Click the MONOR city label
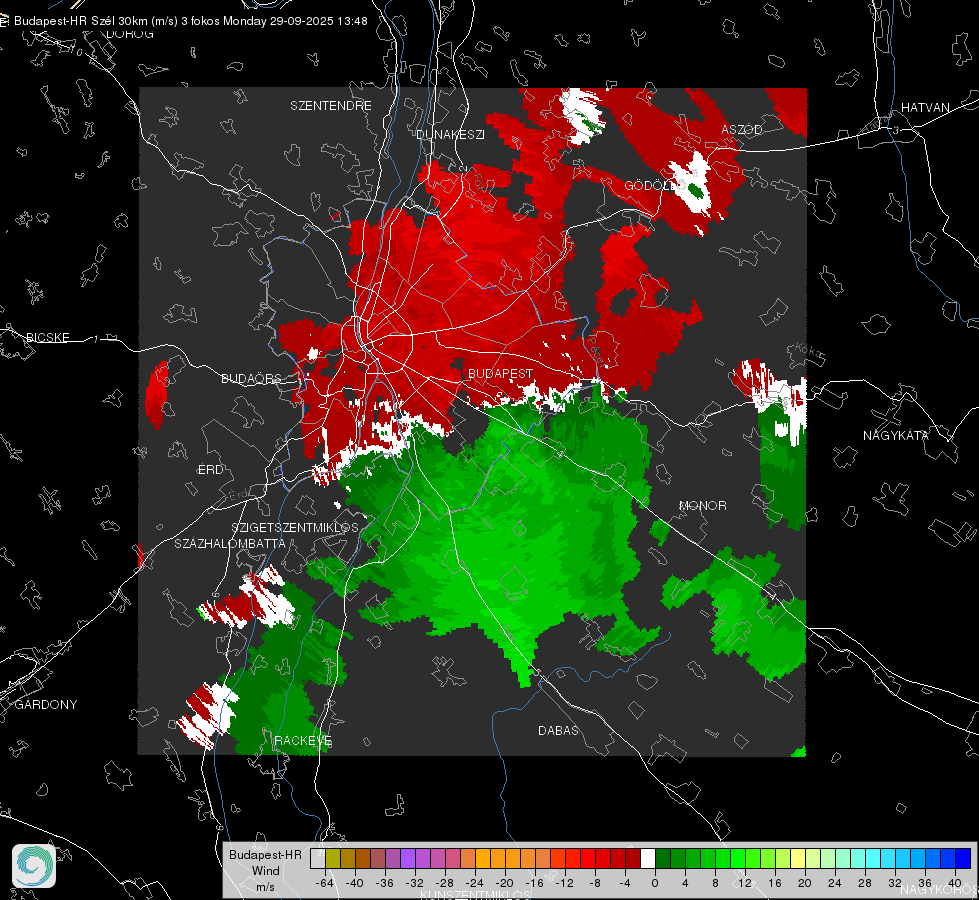979x900 pixels. pos(702,505)
